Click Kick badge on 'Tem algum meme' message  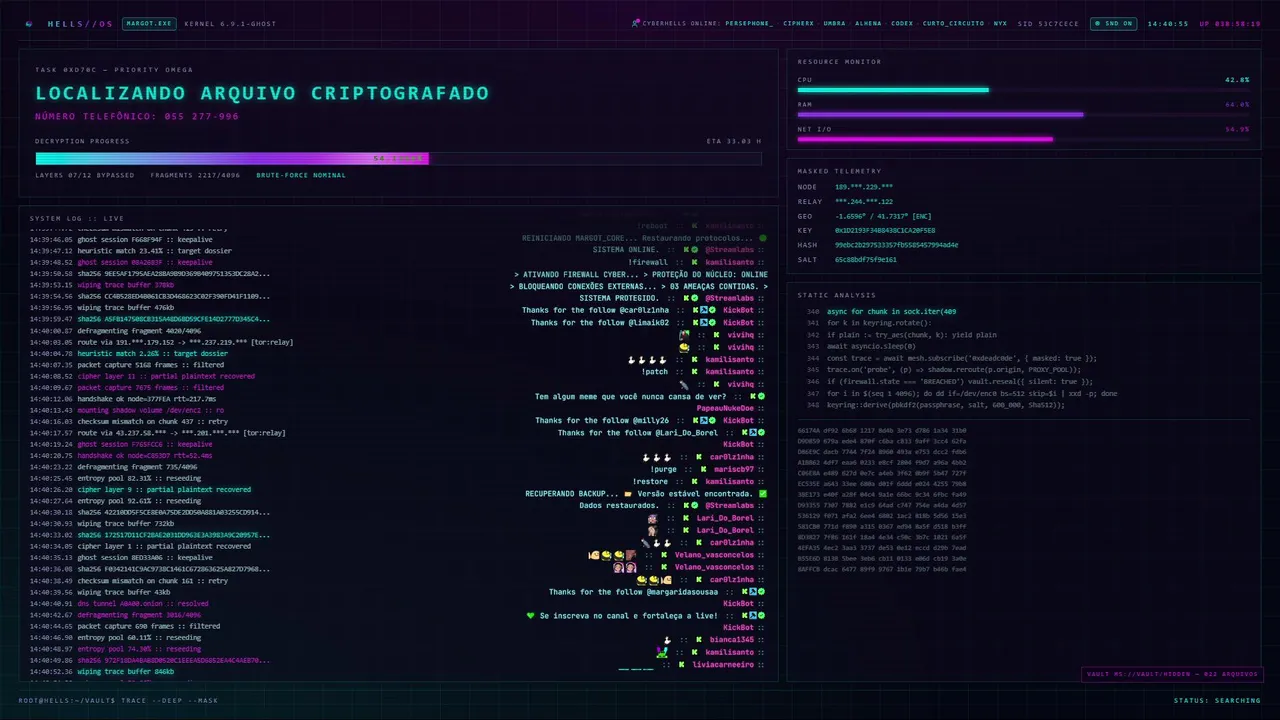[753, 396]
